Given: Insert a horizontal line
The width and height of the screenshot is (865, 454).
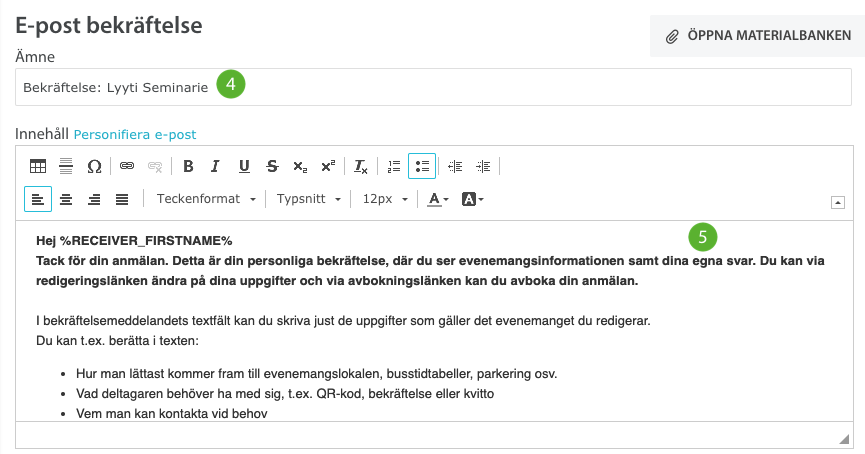Looking at the screenshot, I should [x=66, y=166].
